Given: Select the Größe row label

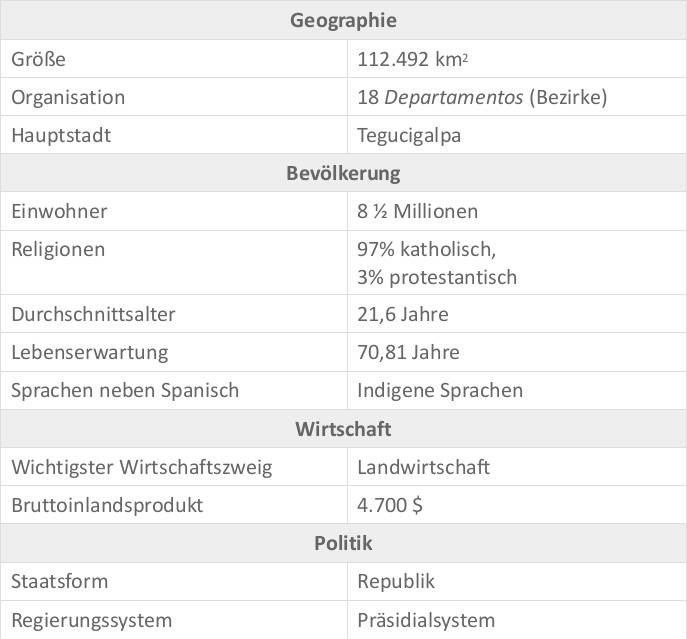Looking at the screenshot, I should tap(38, 59).
